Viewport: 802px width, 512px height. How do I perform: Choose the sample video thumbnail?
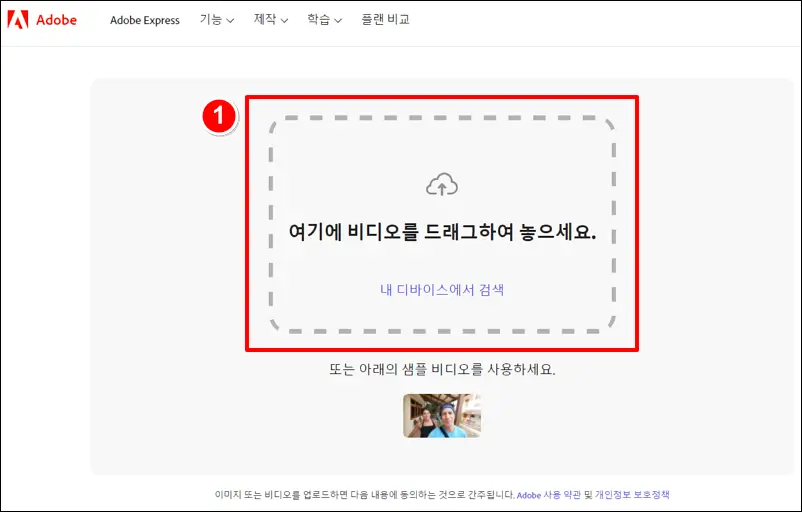pos(441,415)
